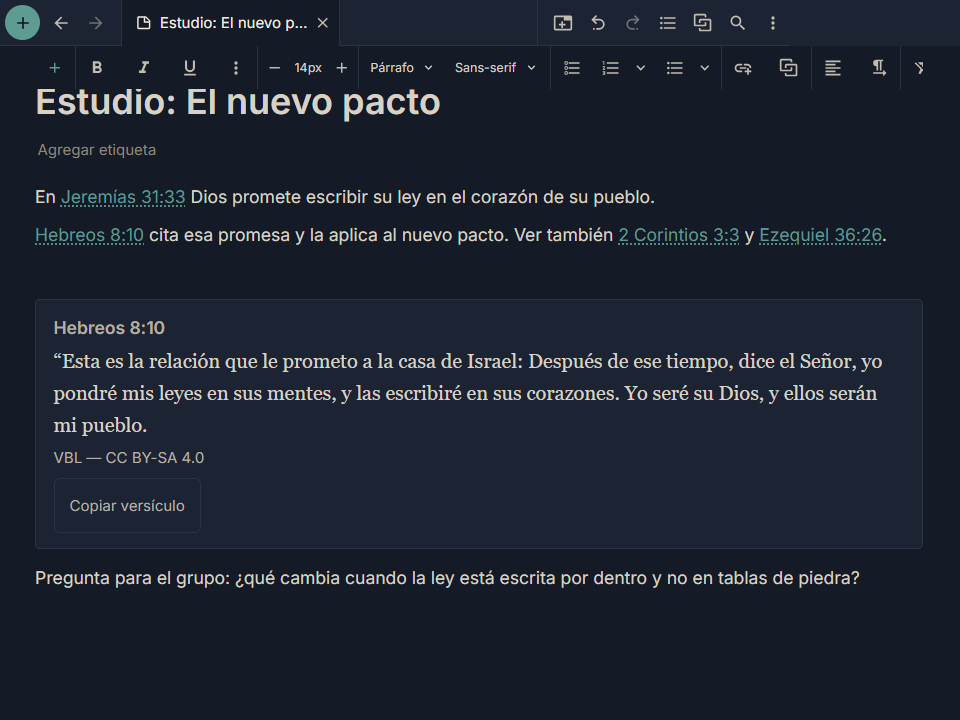The height and width of the screenshot is (720, 960).
Task: Click the small green plus in formatting toolbar
Action: (54, 68)
